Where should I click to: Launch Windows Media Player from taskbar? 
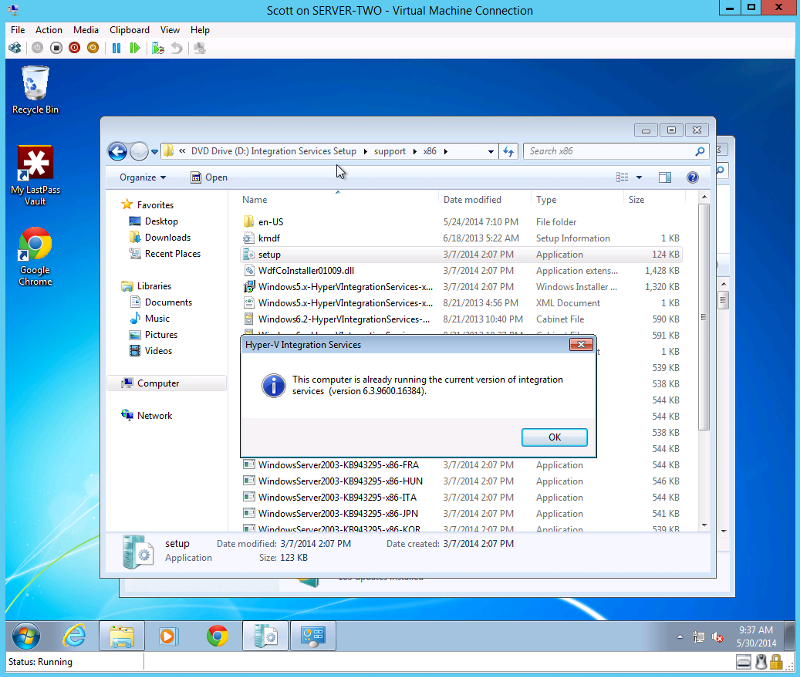[169, 636]
